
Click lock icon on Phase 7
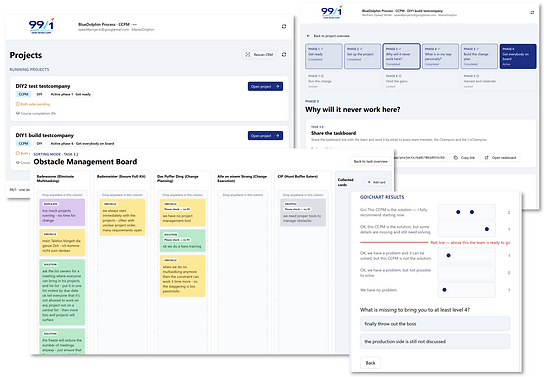[322, 76]
